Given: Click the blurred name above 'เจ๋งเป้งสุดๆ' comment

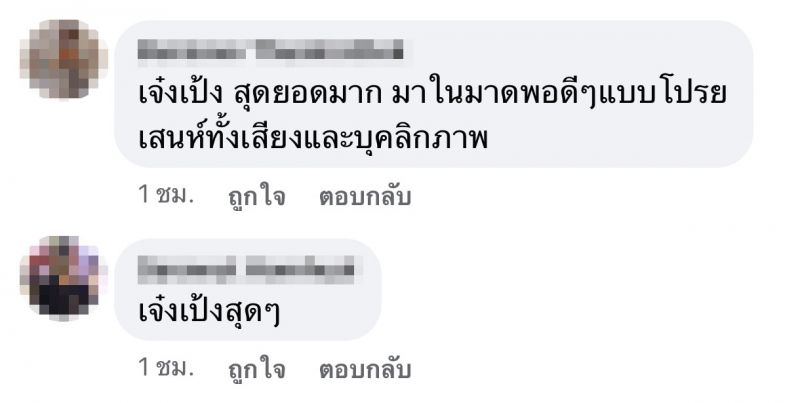Looking at the screenshot, I should [246, 269].
